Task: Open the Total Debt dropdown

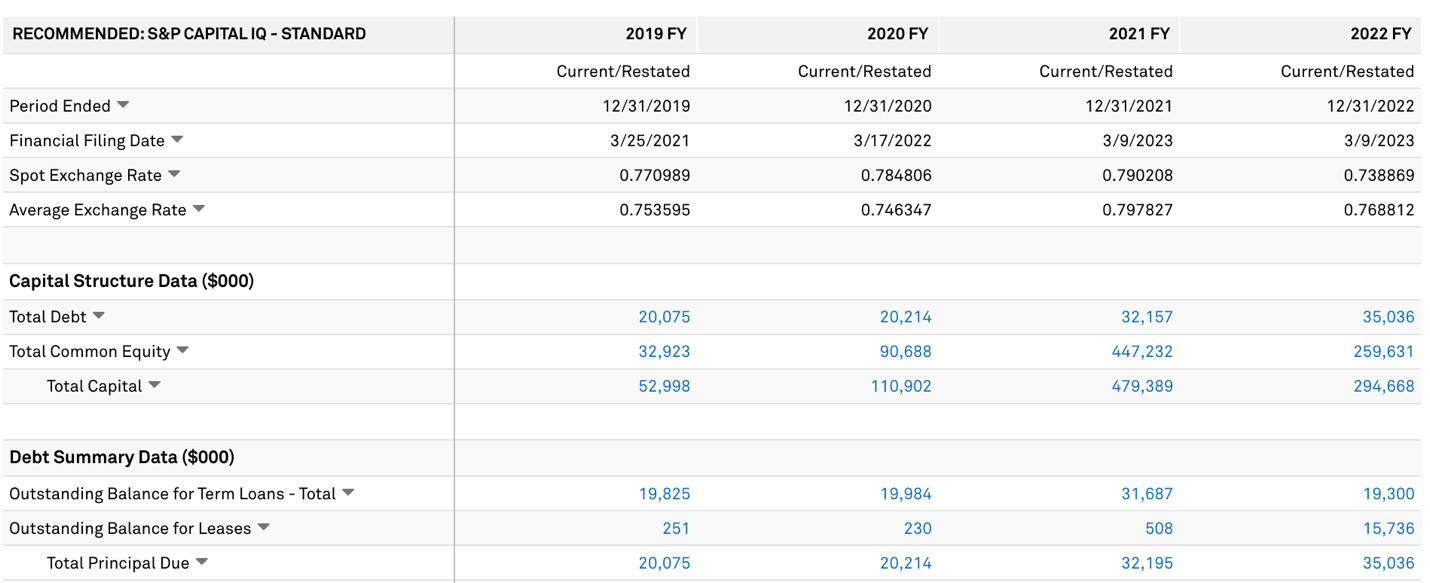Action: pos(98,316)
